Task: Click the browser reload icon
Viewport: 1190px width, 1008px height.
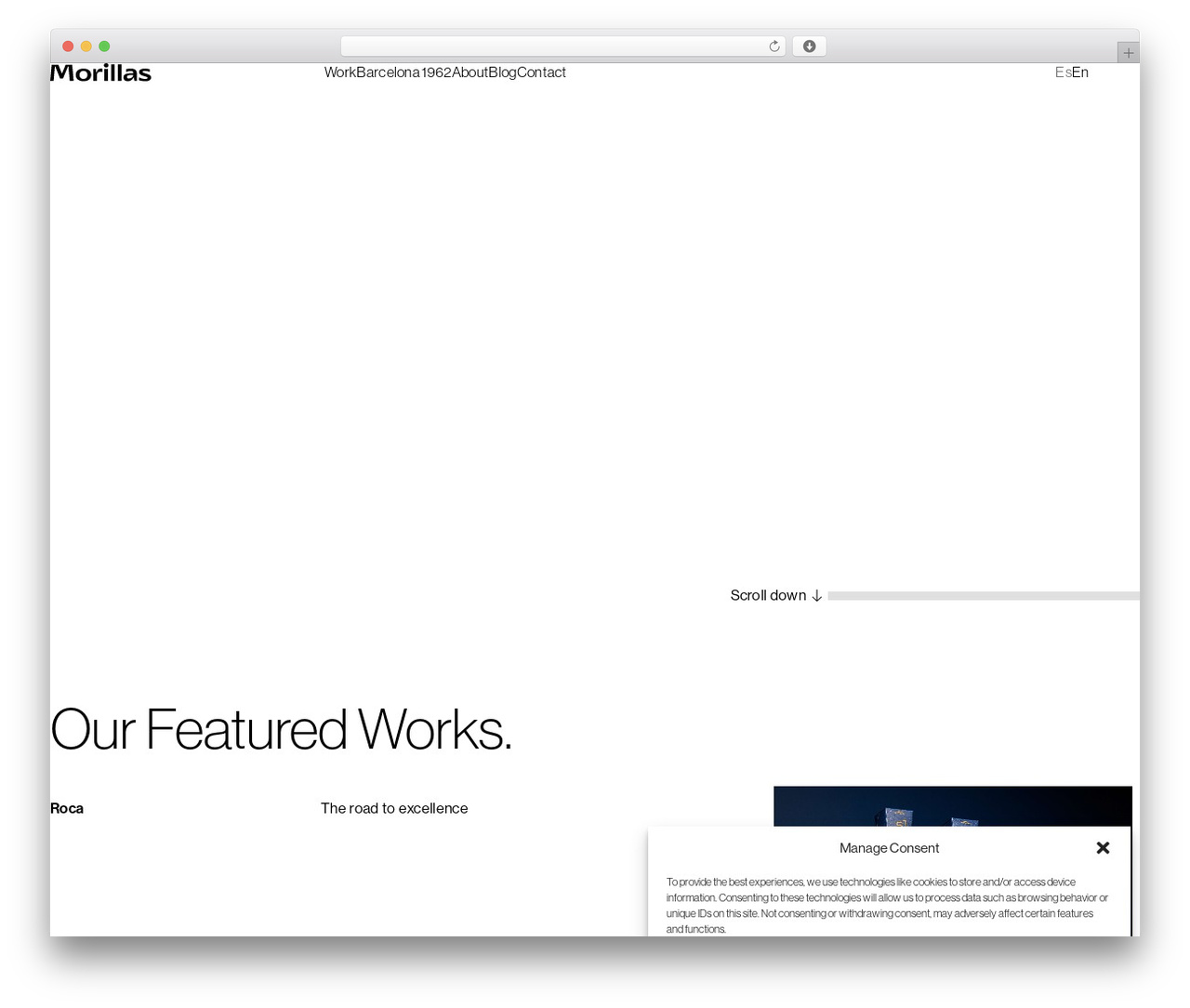Action: tap(774, 46)
